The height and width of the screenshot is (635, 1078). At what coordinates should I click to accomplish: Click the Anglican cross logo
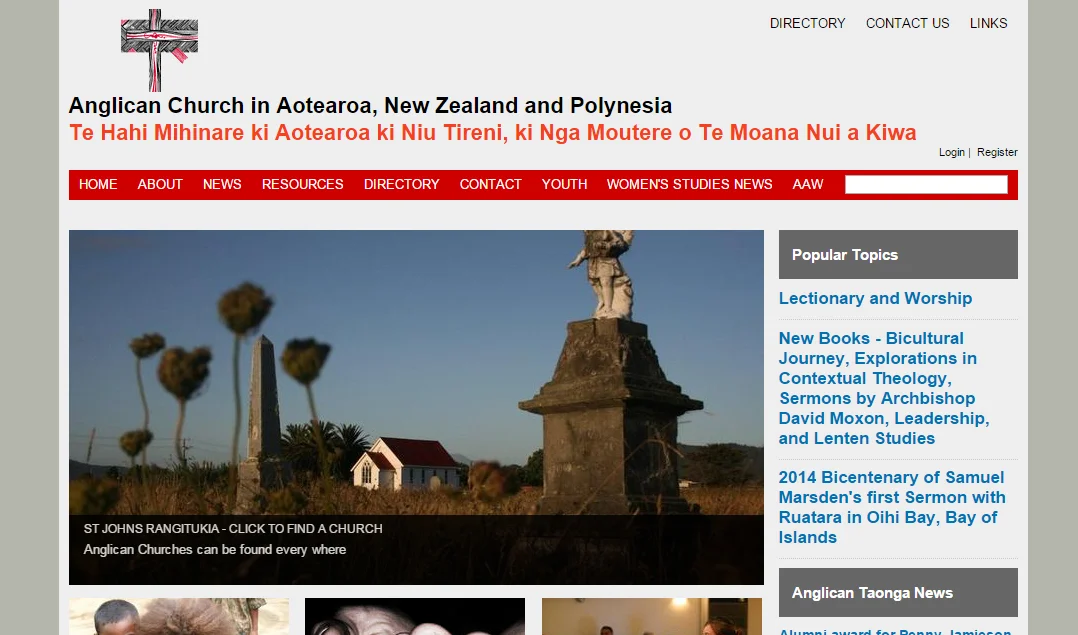pyautogui.click(x=160, y=50)
